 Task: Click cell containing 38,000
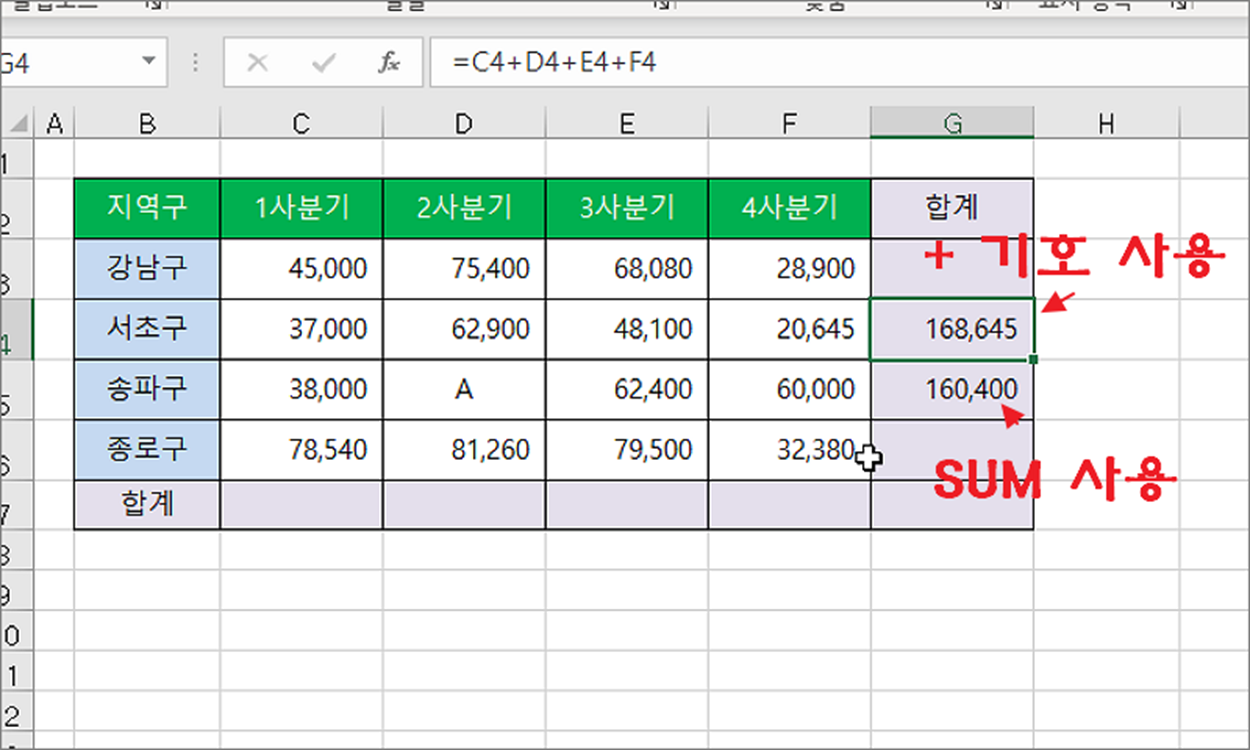click(x=301, y=389)
